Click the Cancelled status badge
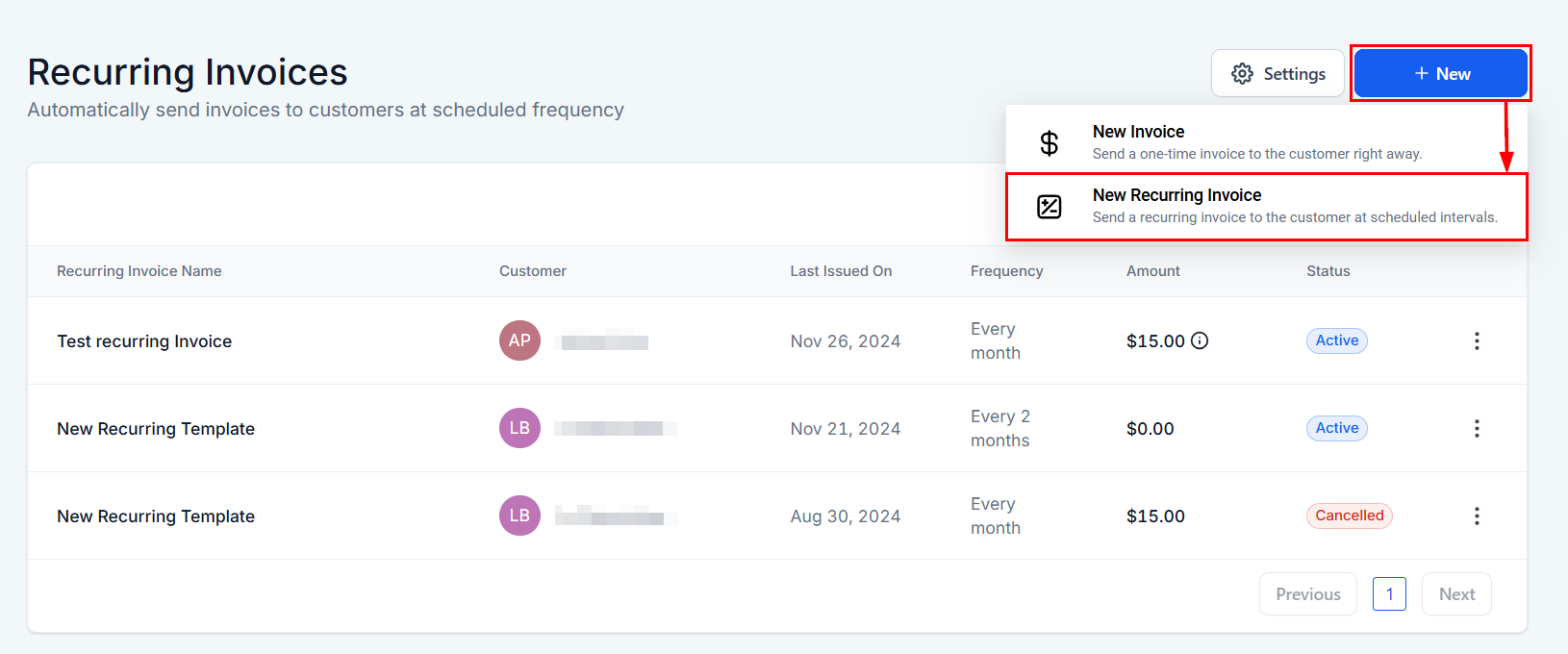The image size is (1568, 654). click(x=1350, y=516)
